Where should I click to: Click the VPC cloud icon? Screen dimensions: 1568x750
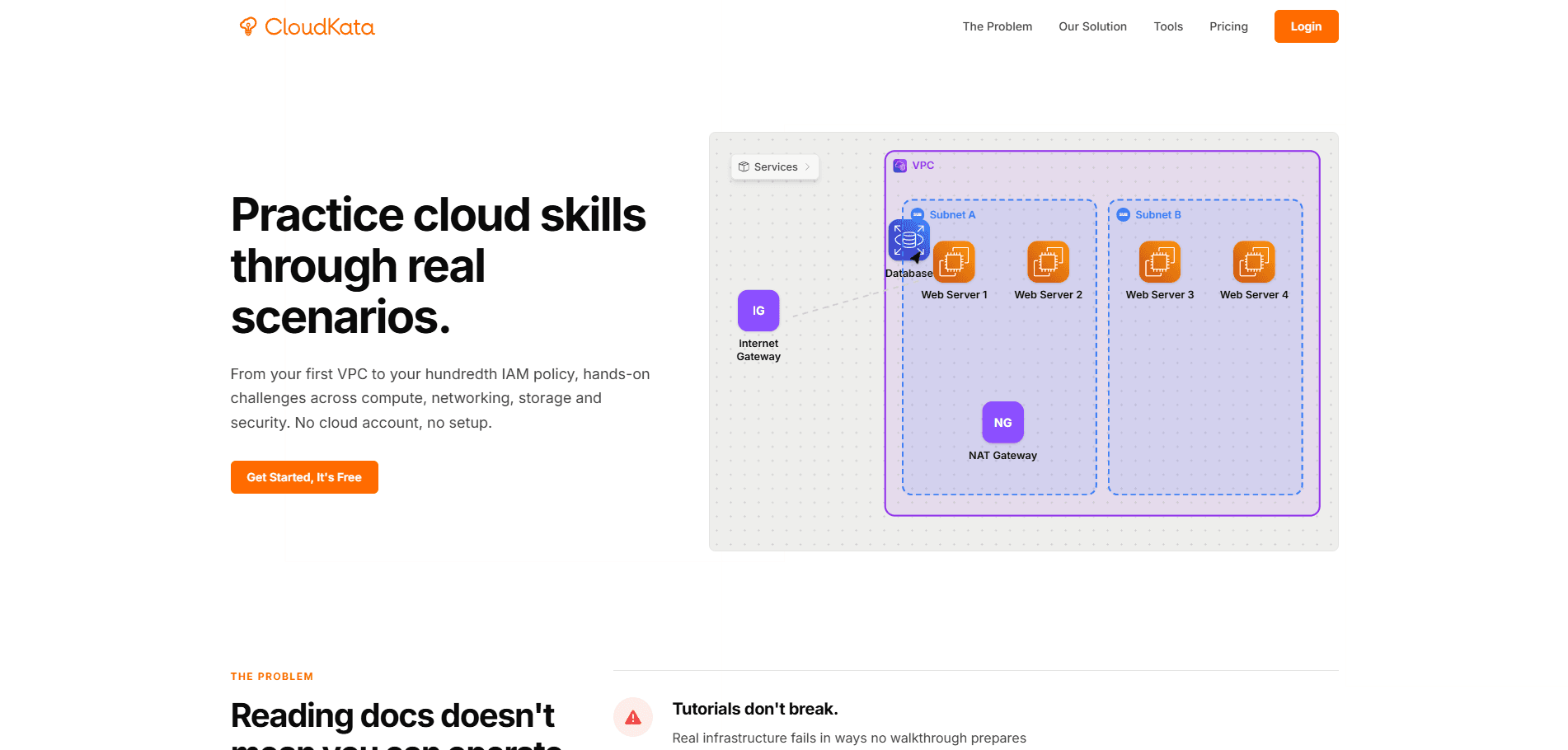(900, 166)
